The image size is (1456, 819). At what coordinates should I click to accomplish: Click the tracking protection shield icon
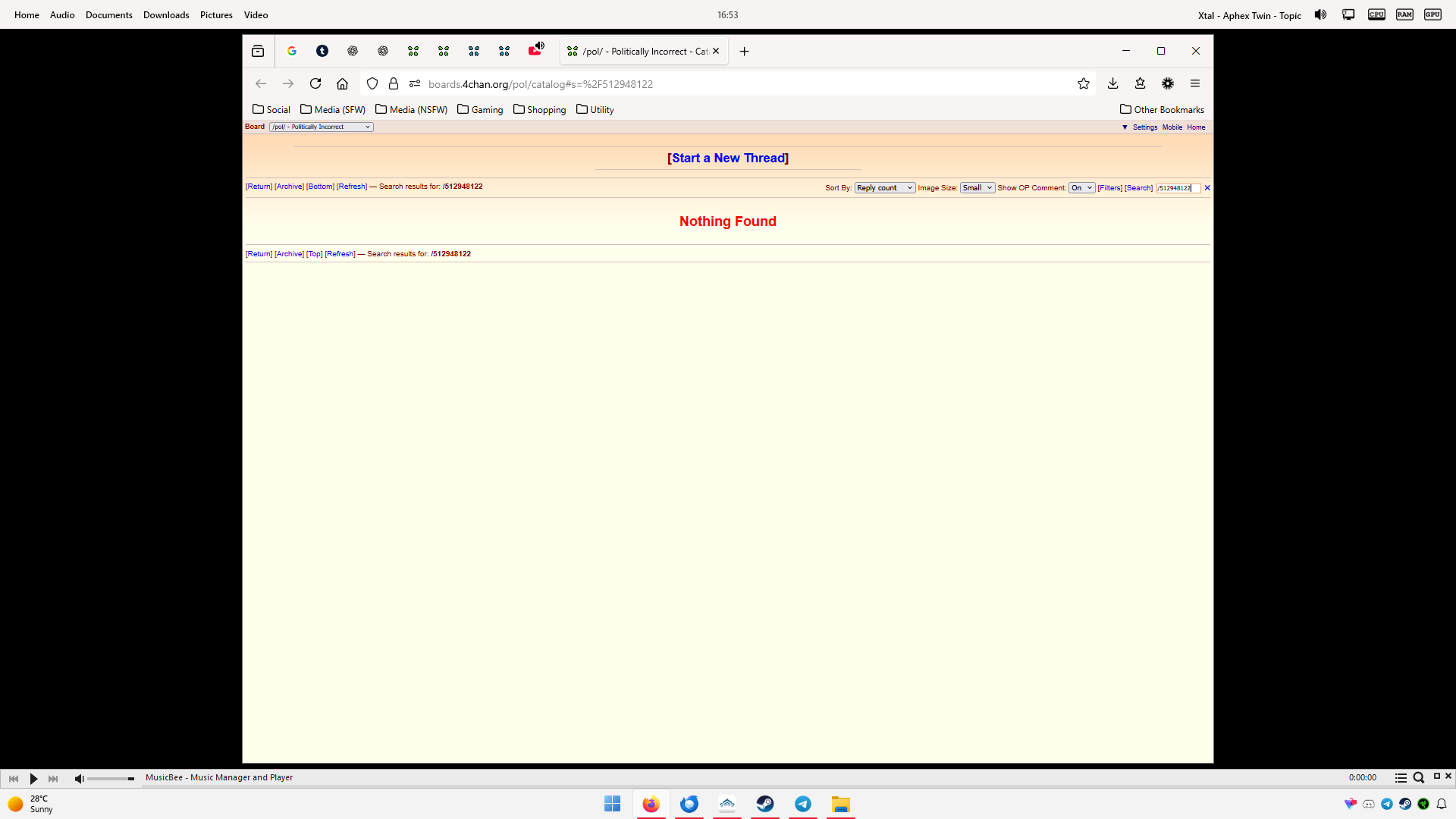tap(372, 83)
